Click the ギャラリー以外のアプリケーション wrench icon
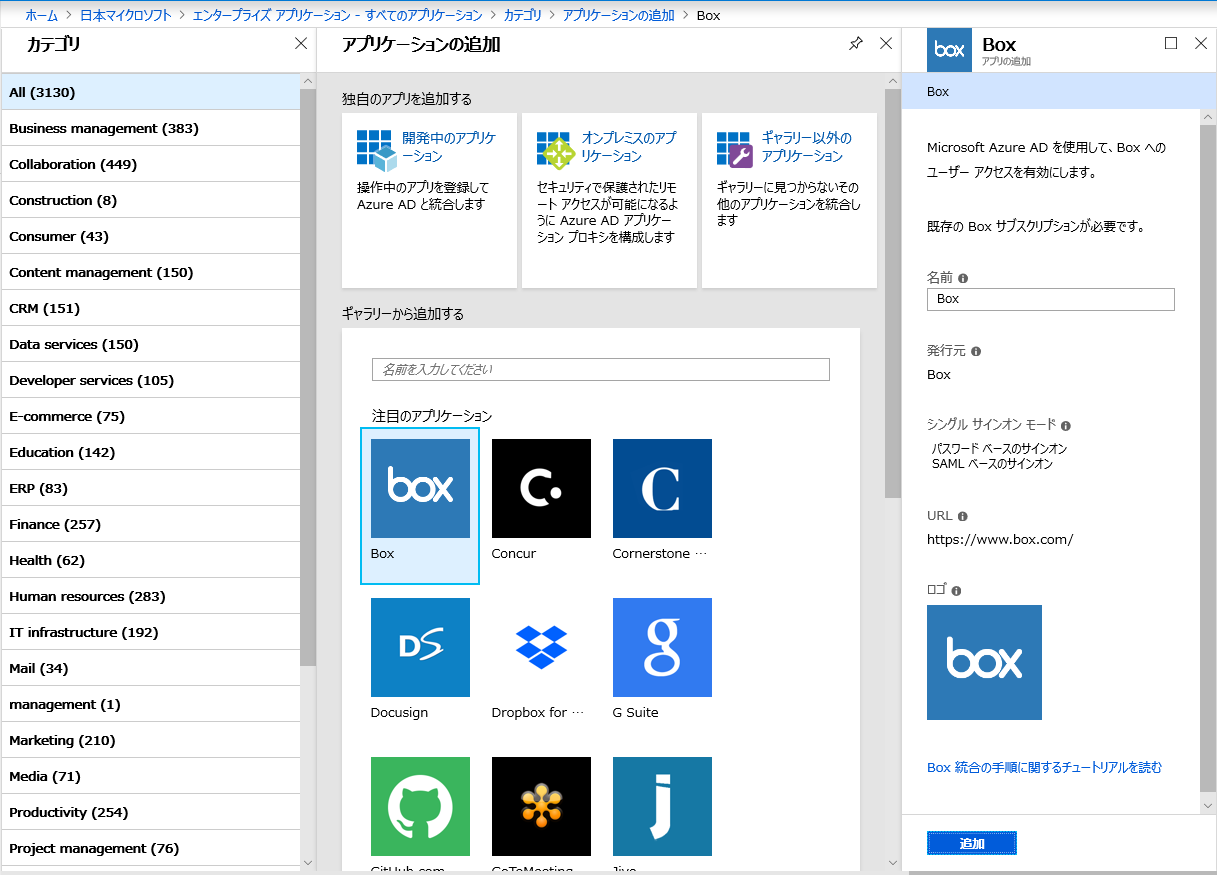The height and width of the screenshot is (875, 1217). click(735, 149)
